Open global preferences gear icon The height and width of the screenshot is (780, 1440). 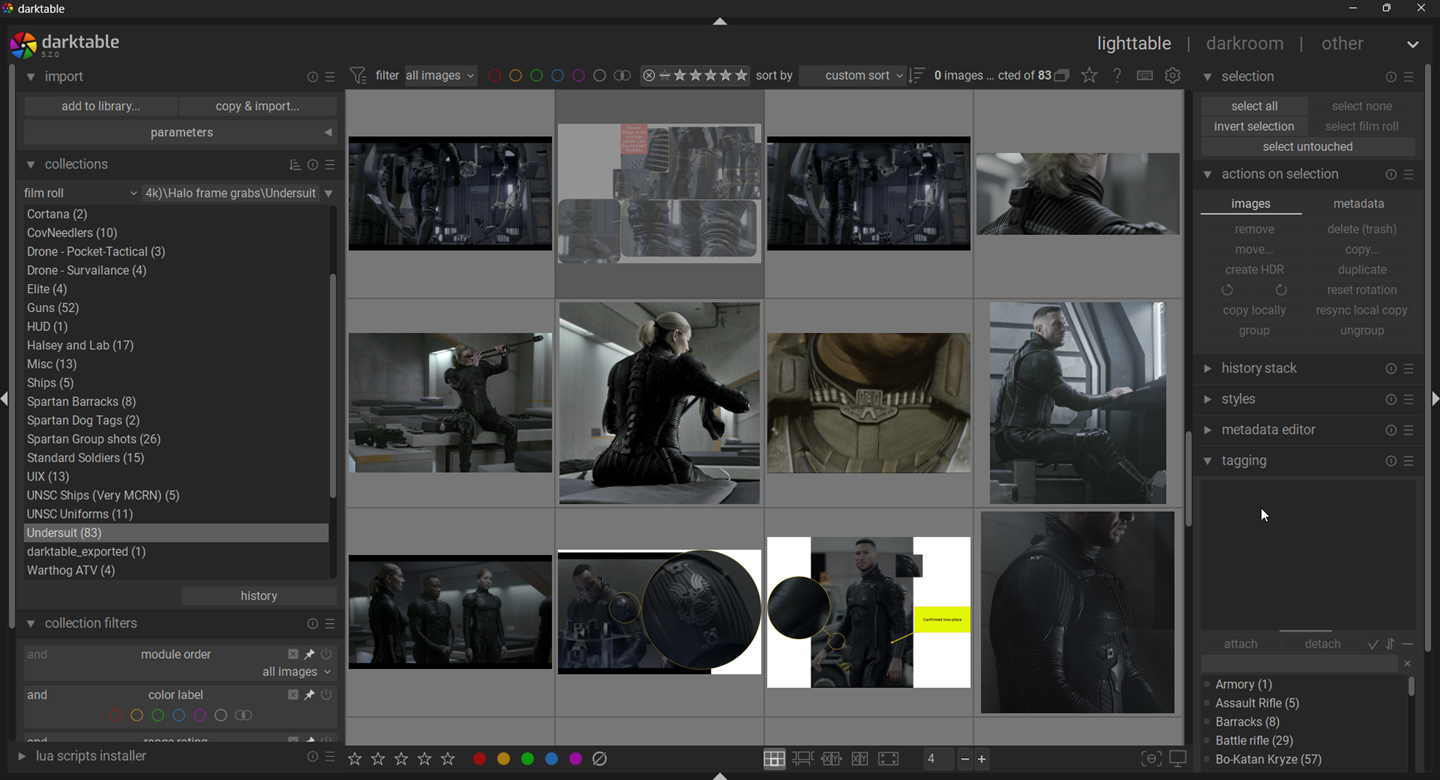(x=1173, y=76)
